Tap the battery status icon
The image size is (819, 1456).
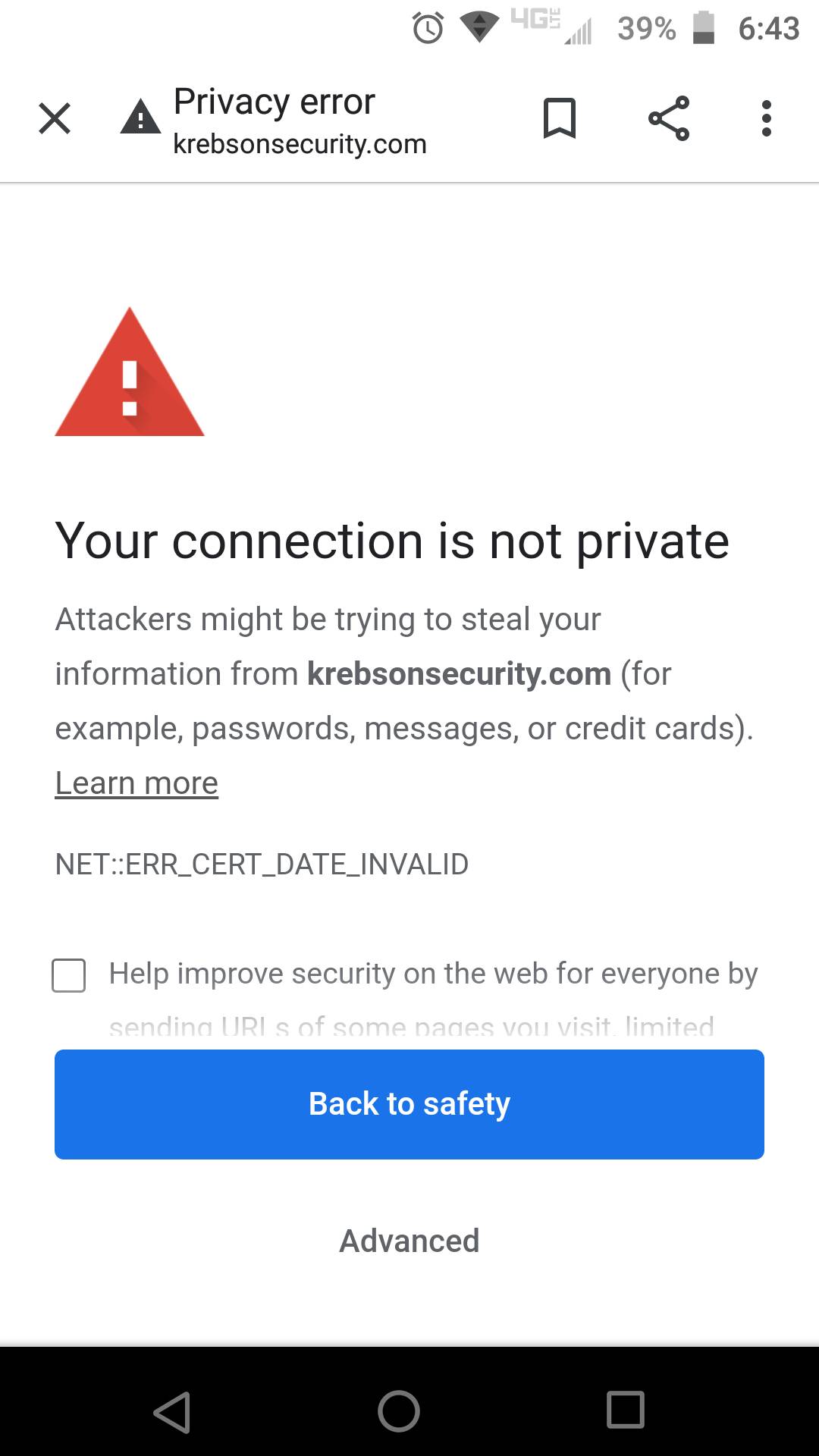pos(704,29)
